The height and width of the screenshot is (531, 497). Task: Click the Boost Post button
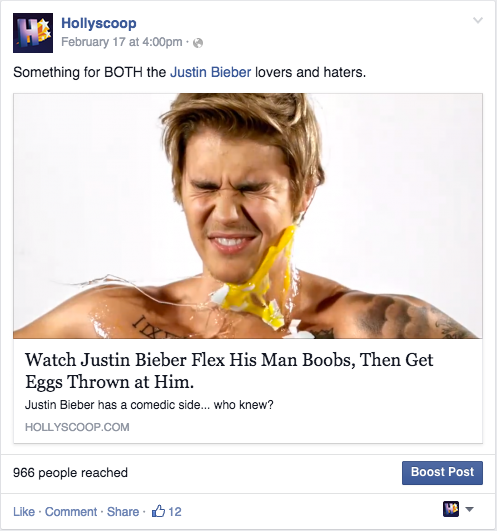[x=442, y=473]
